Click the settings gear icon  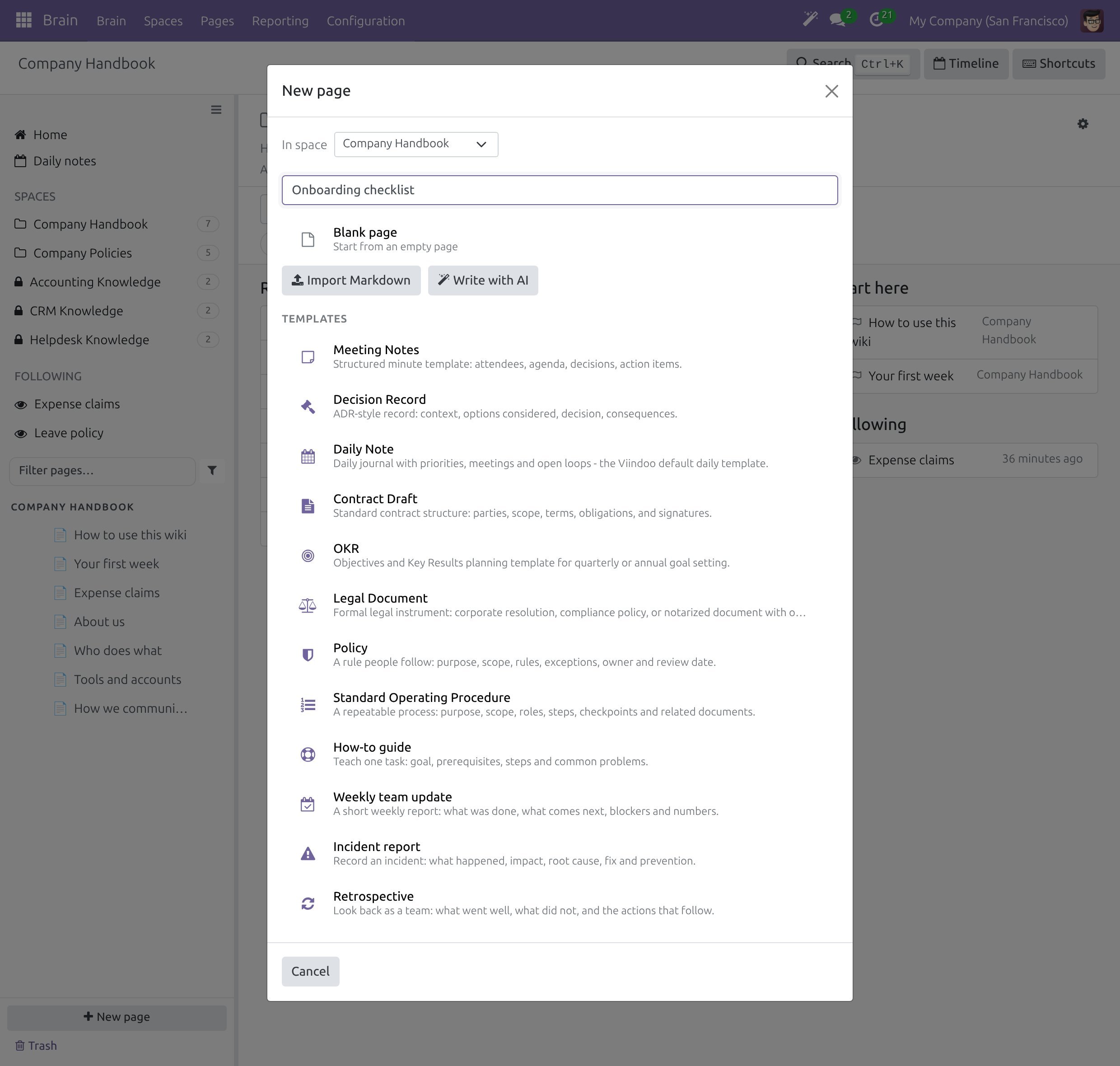(1083, 124)
